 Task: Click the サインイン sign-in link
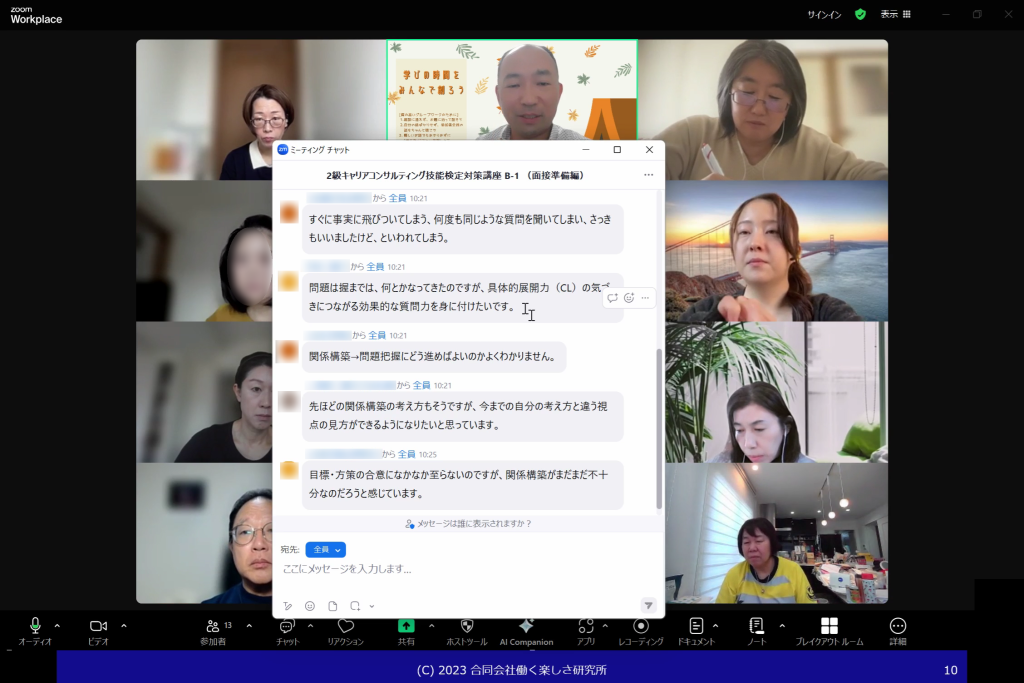pos(824,15)
